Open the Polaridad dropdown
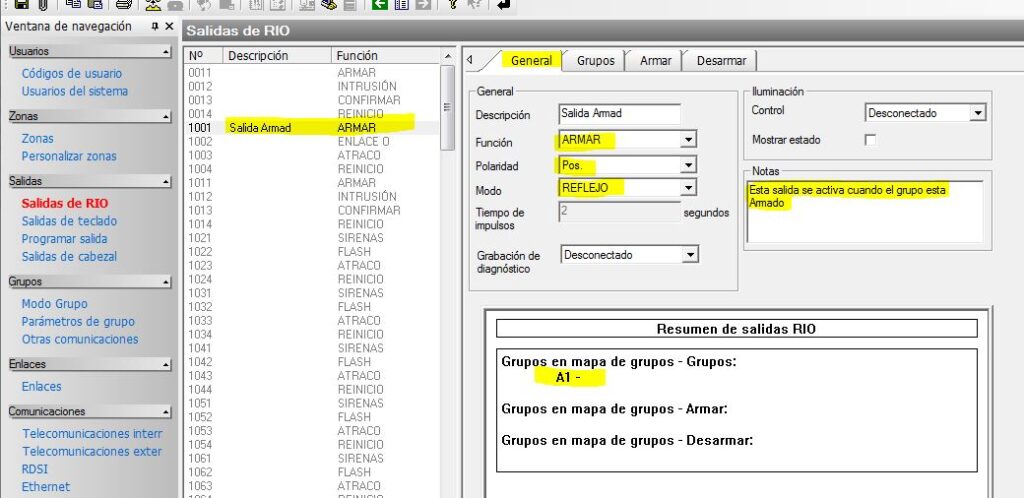 coord(688,166)
